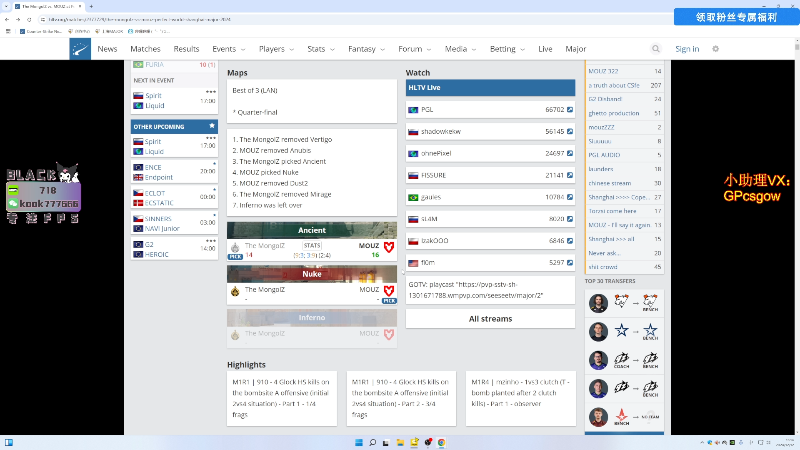The height and width of the screenshot is (450, 800).
Task: Open ohnePixel stream external link icon
Action: tap(570, 154)
